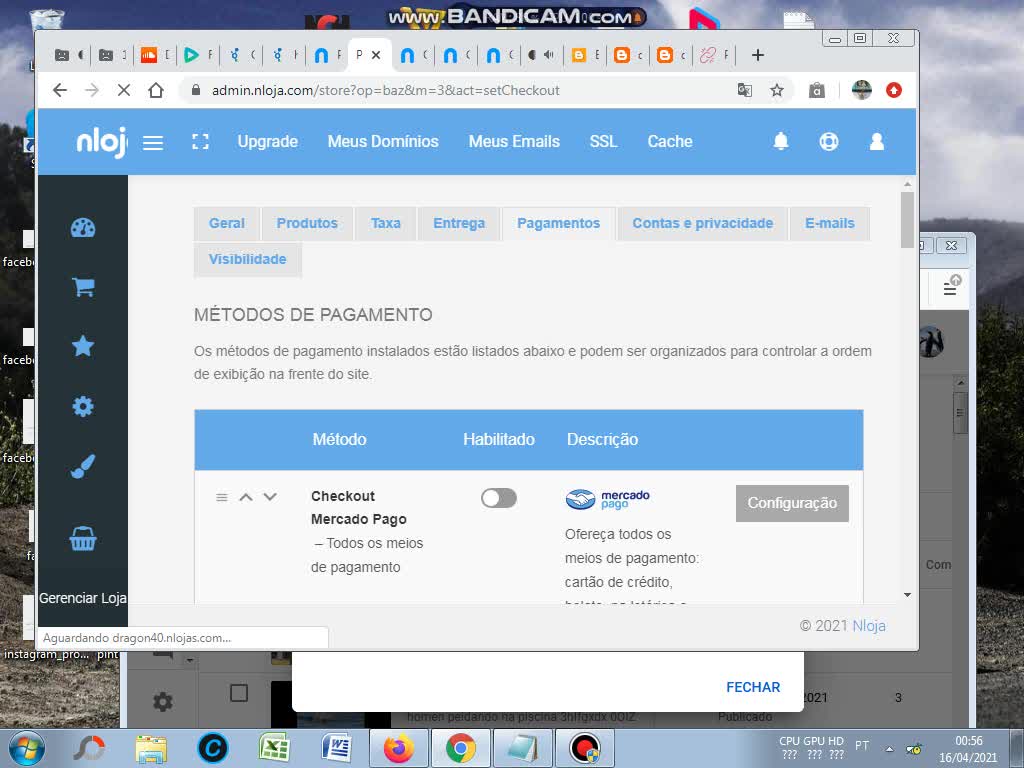Open Chrome from the taskbar

[x=460, y=748]
